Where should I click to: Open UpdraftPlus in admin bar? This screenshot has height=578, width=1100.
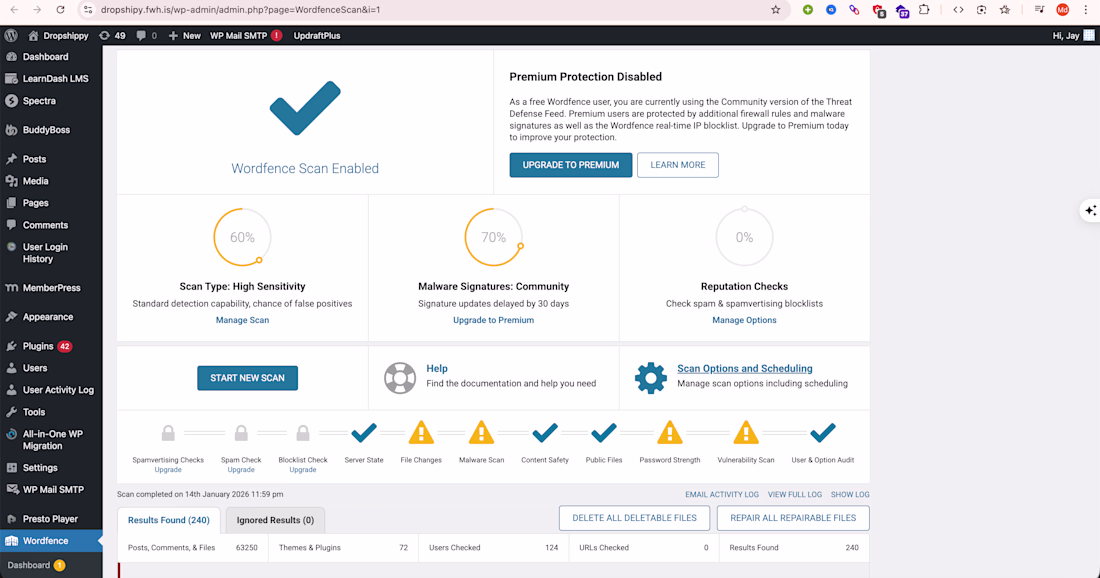[x=317, y=36]
